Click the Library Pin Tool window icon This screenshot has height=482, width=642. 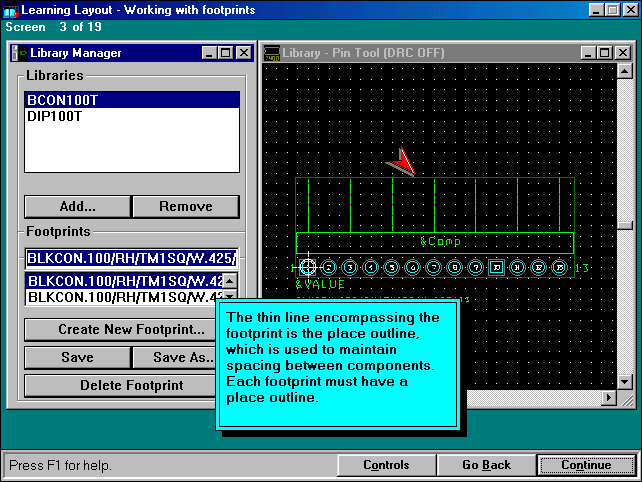click(x=272, y=53)
